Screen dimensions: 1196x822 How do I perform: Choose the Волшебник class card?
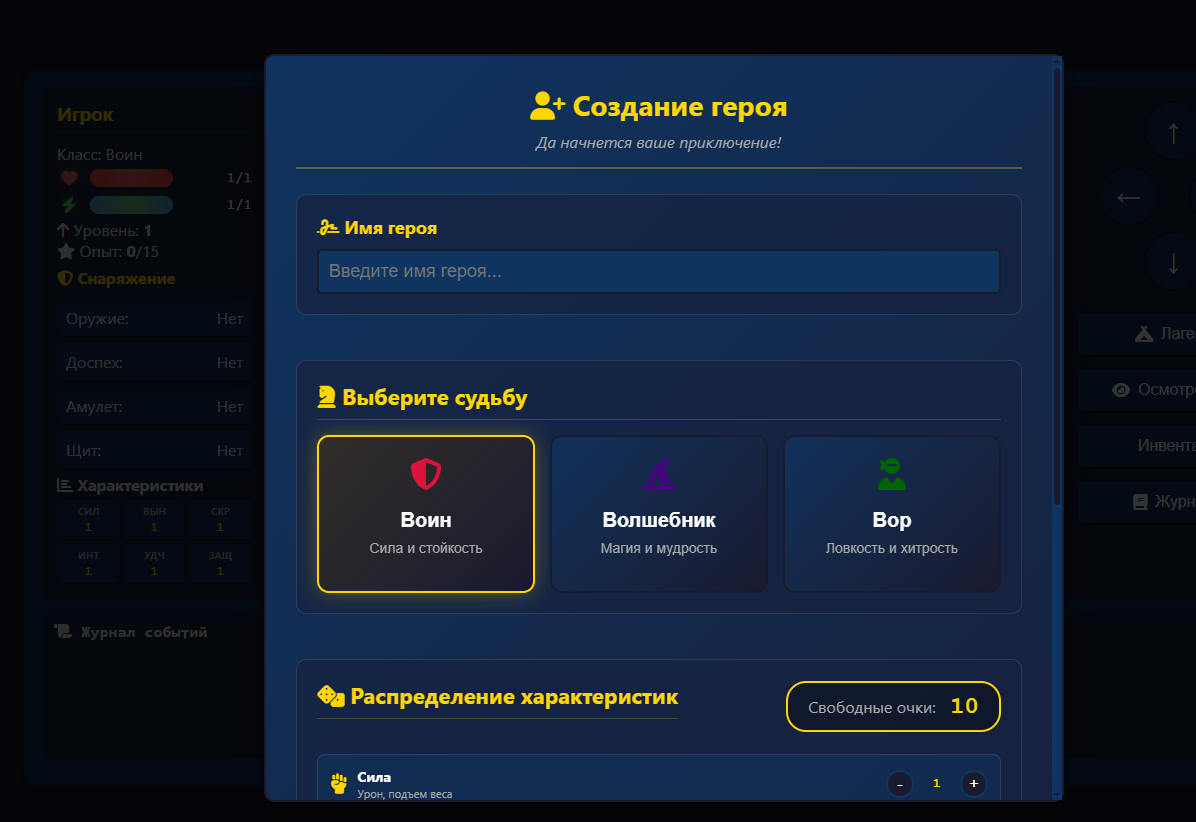659,514
